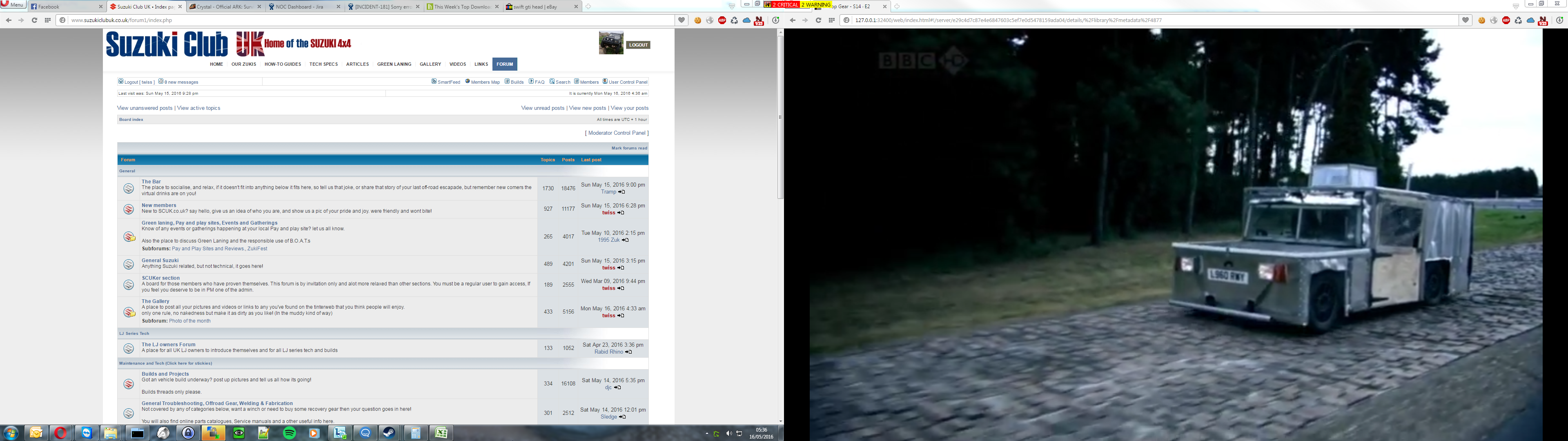Click the user avatar thumbnail

point(611,42)
